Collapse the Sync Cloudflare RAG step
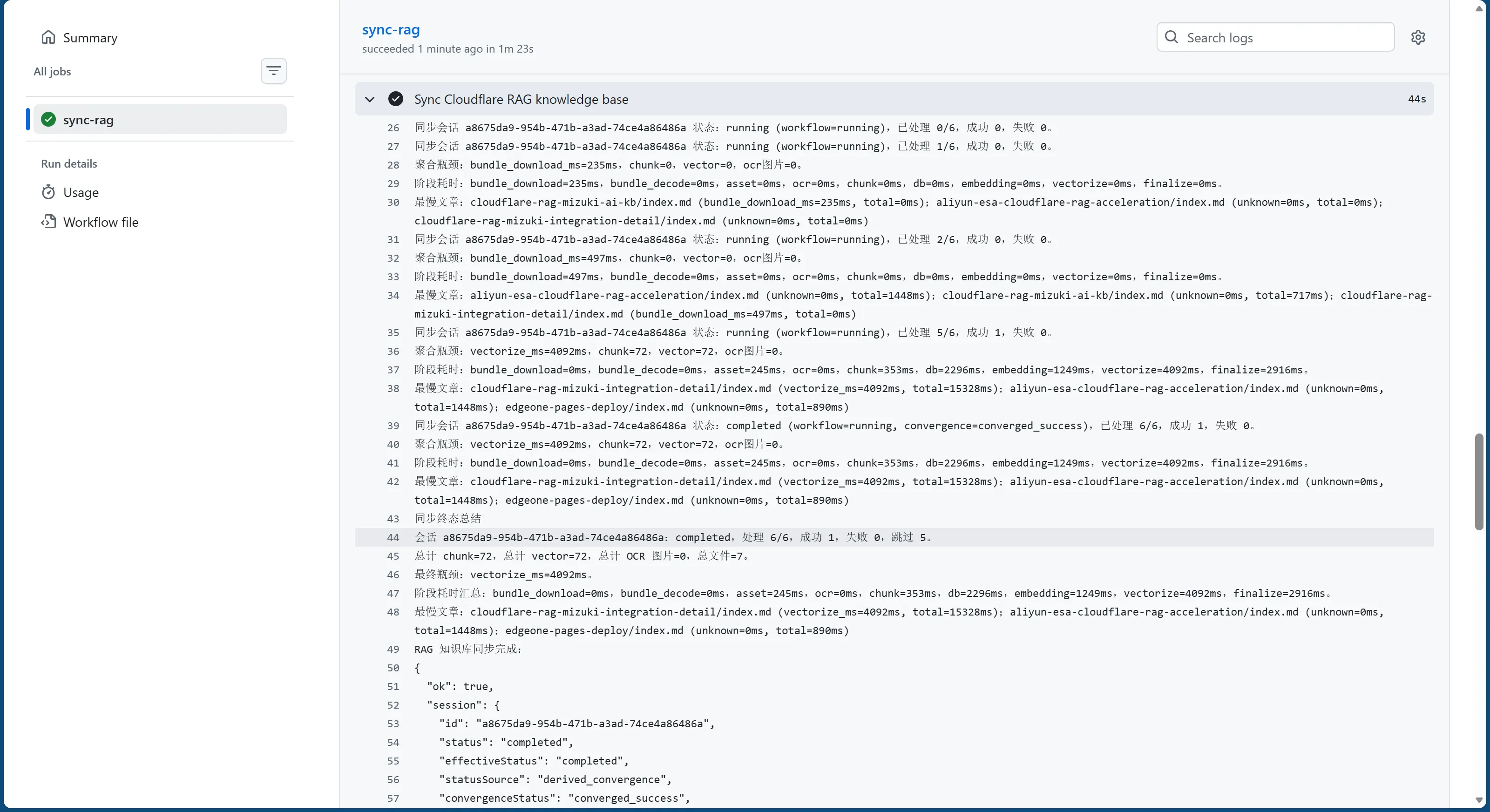Image resolution: width=1490 pixels, height=812 pixels. tap(370, 99)
